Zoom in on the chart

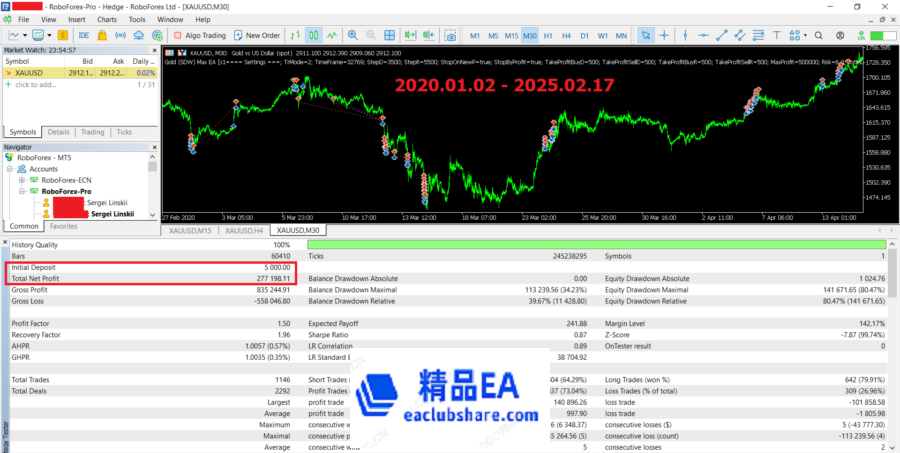(353, 36)
